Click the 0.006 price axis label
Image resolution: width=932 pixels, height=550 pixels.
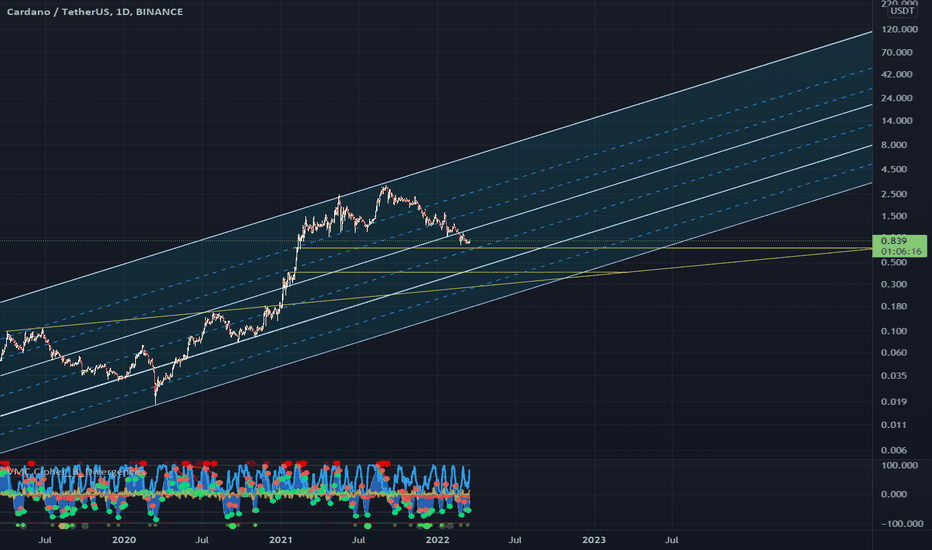tap(895, 451)
